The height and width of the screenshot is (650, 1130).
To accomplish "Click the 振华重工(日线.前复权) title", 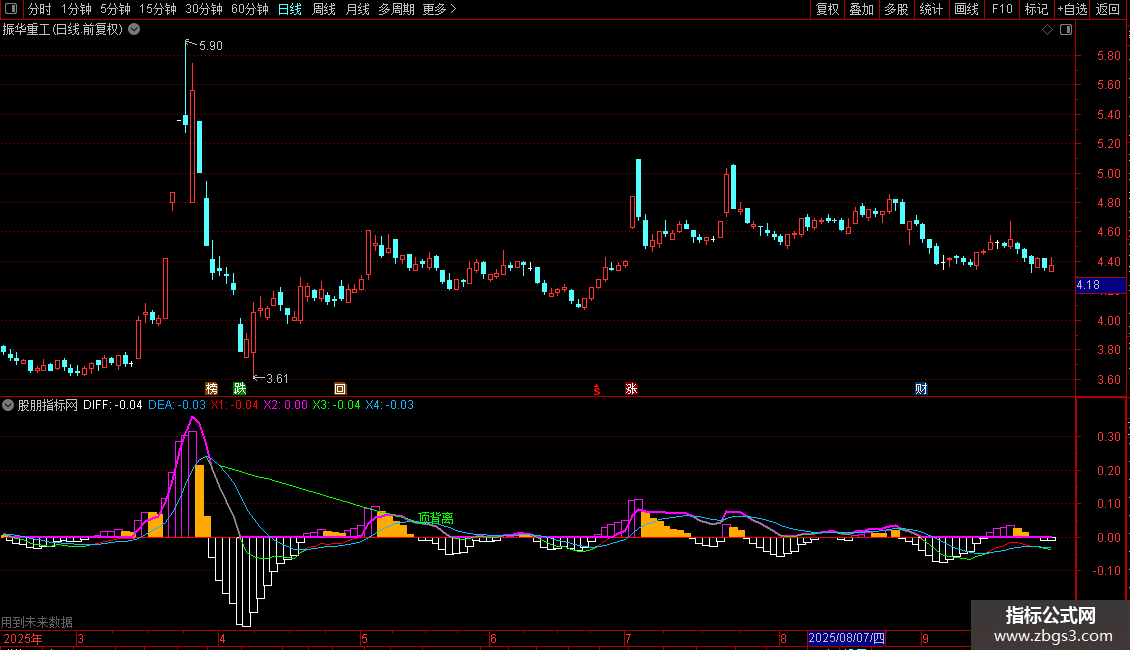I will (63, 30).
